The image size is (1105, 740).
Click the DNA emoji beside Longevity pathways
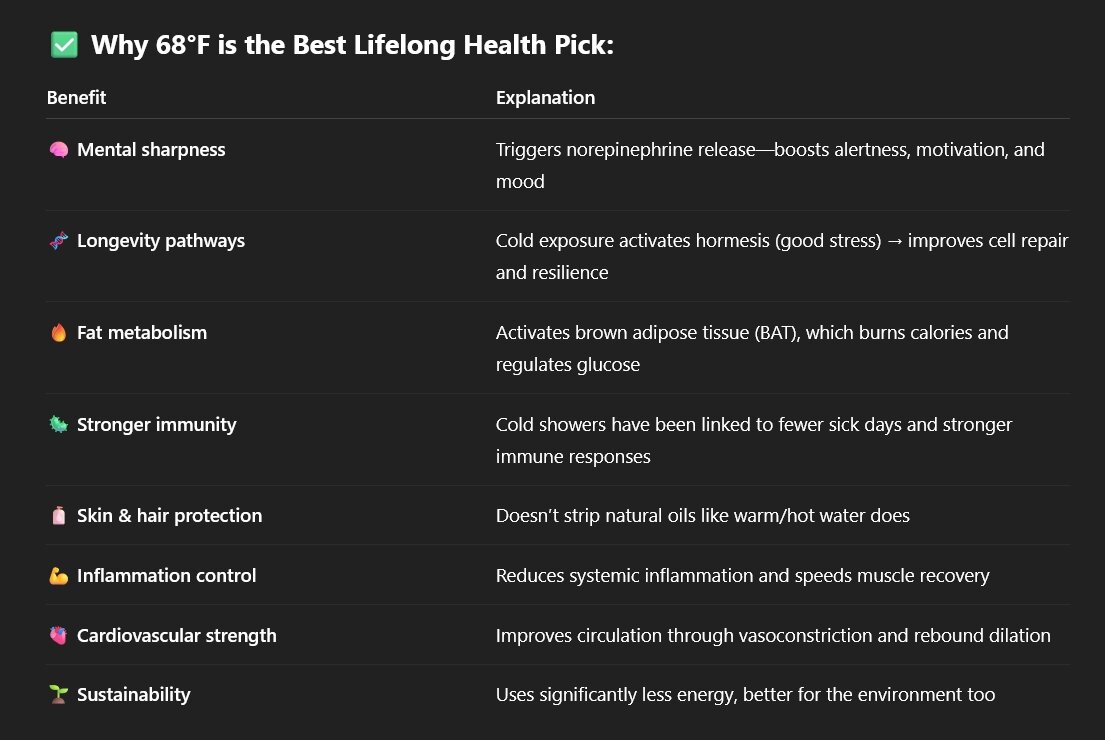pyautogui.click(x=58, y=241)
